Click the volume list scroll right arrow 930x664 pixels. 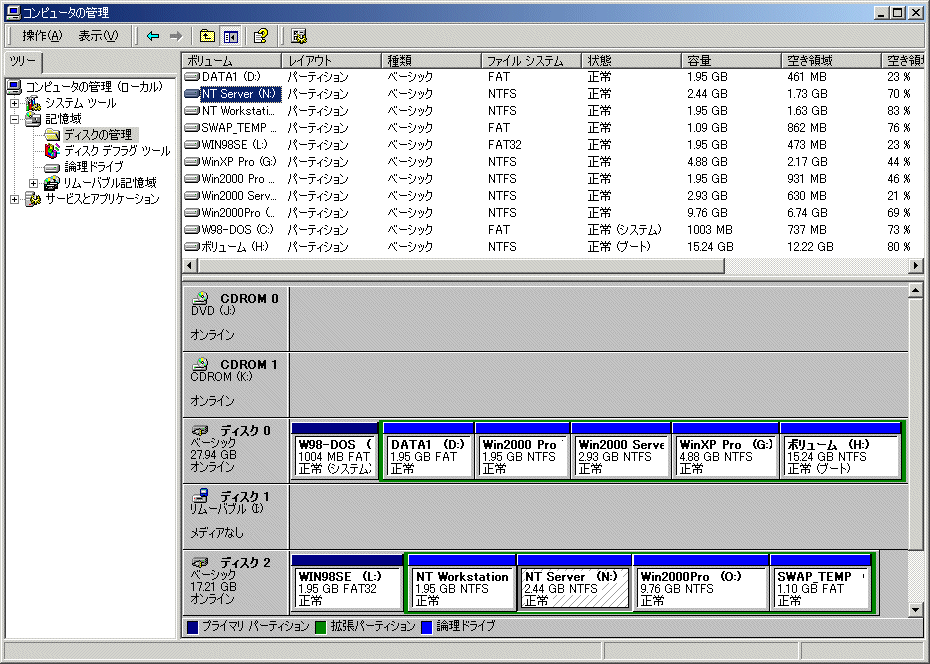(x=916, y=266)
